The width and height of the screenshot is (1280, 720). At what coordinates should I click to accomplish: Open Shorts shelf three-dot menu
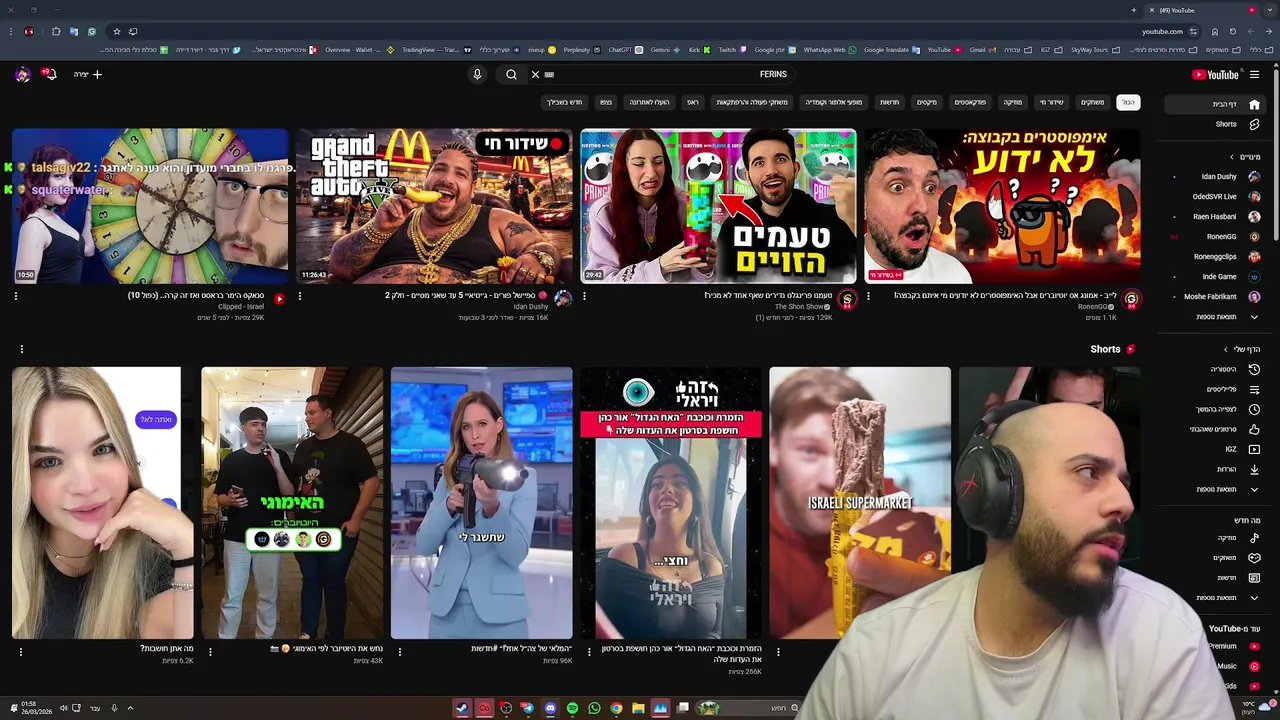click(x=21, y=349)
